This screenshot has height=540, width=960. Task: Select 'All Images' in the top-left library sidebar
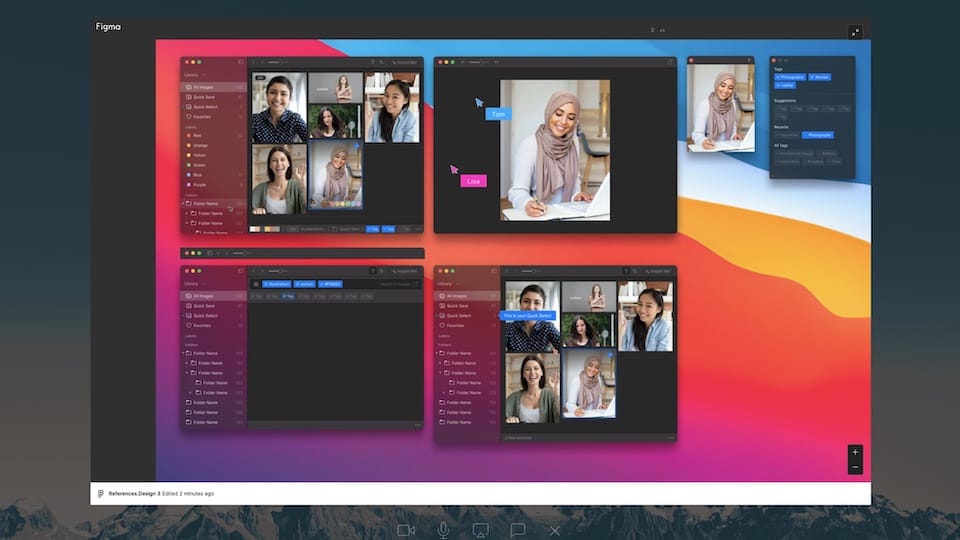[204, 87]
